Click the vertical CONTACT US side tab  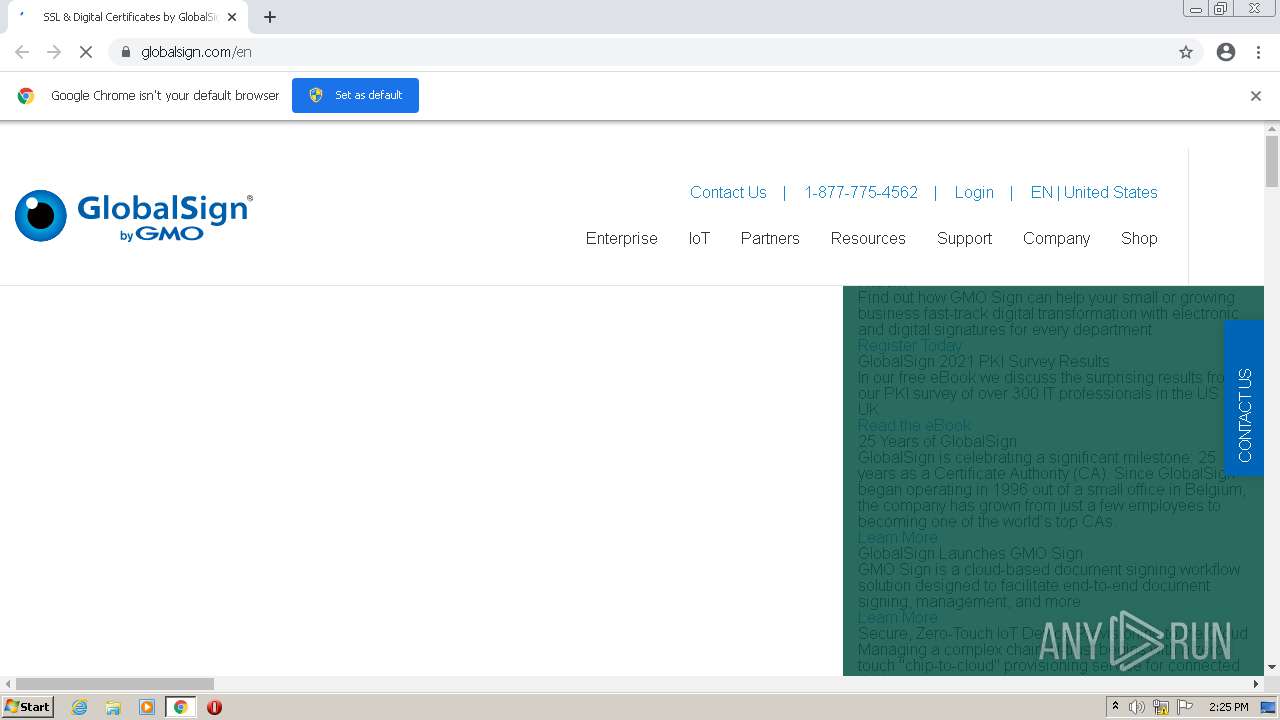(1244, 398)
